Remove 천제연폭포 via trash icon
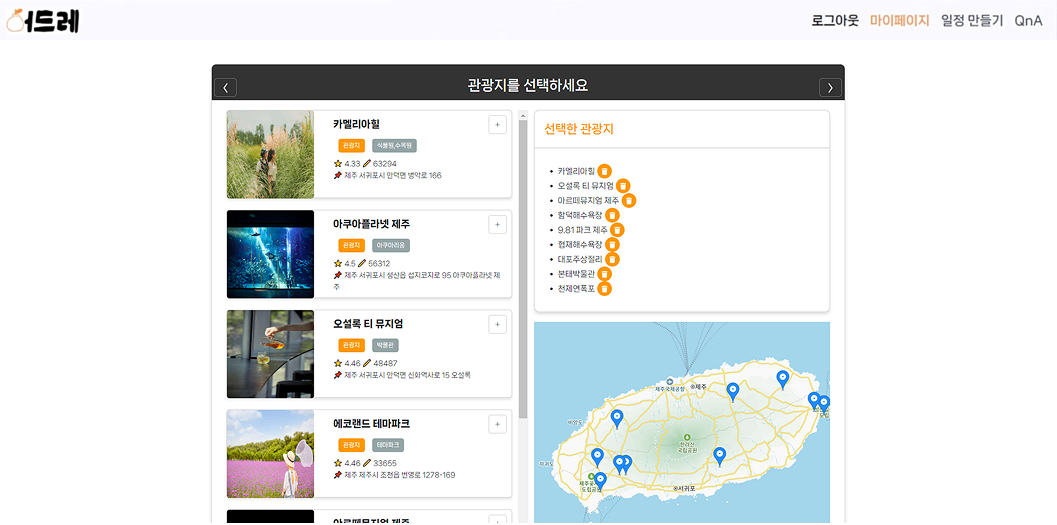The height and width of the screenshot is (525, 1057). pos(605,289)
